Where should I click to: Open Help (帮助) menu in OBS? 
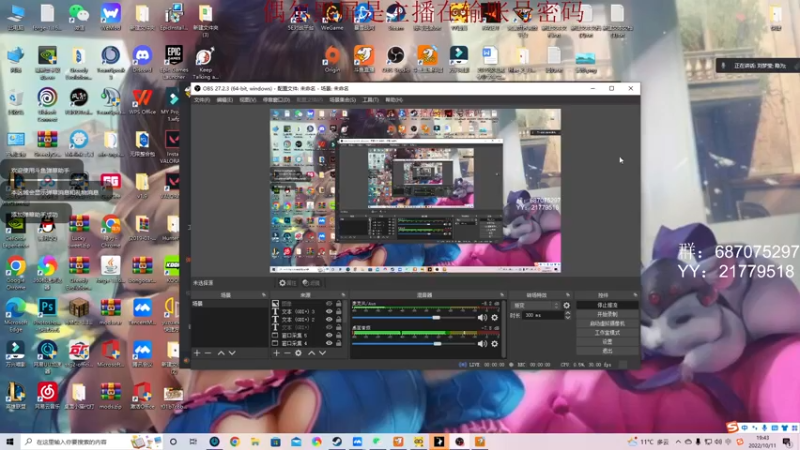tap(394, 100)
